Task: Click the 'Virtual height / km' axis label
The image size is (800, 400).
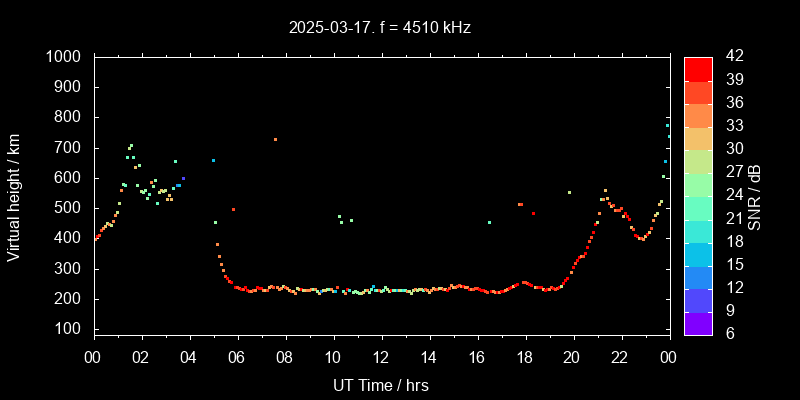Action: tap(14, 196)
